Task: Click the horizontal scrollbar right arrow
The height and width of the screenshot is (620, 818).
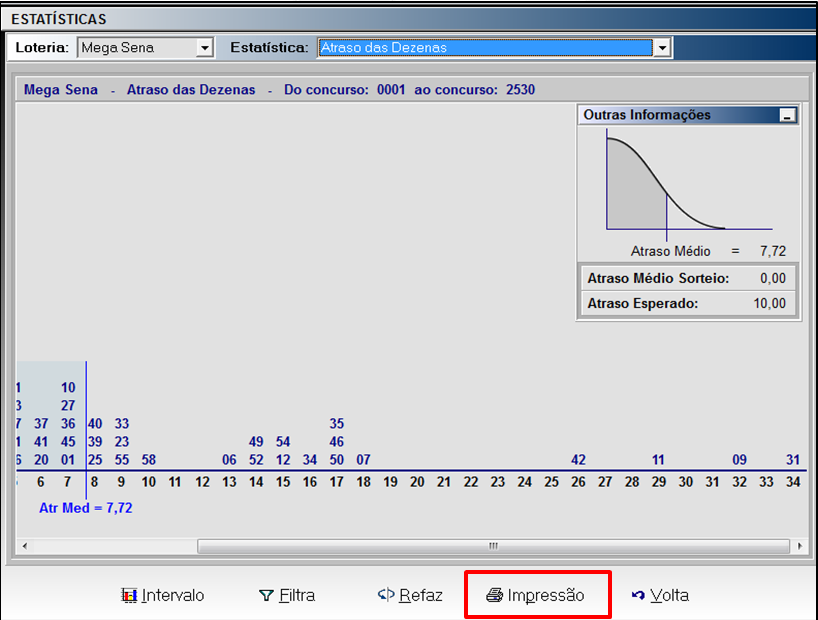Action: pos(799,546)
